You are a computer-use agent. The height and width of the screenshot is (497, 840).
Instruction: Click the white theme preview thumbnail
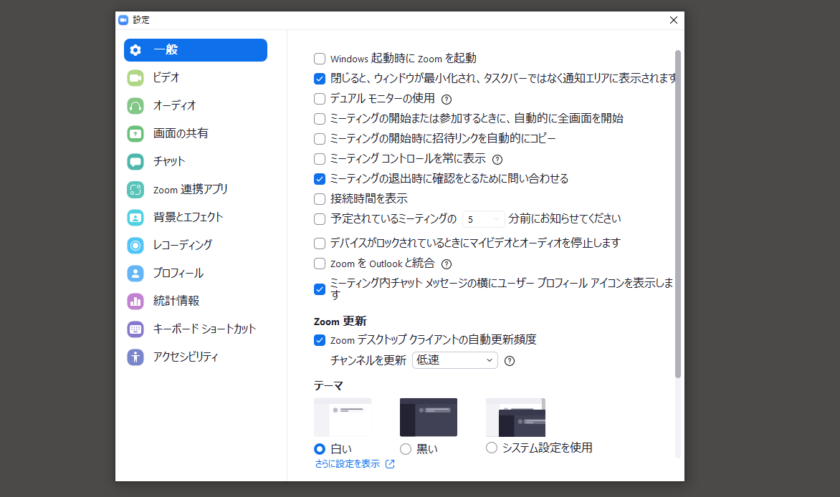pyautogui.click(x=343, y=417)
